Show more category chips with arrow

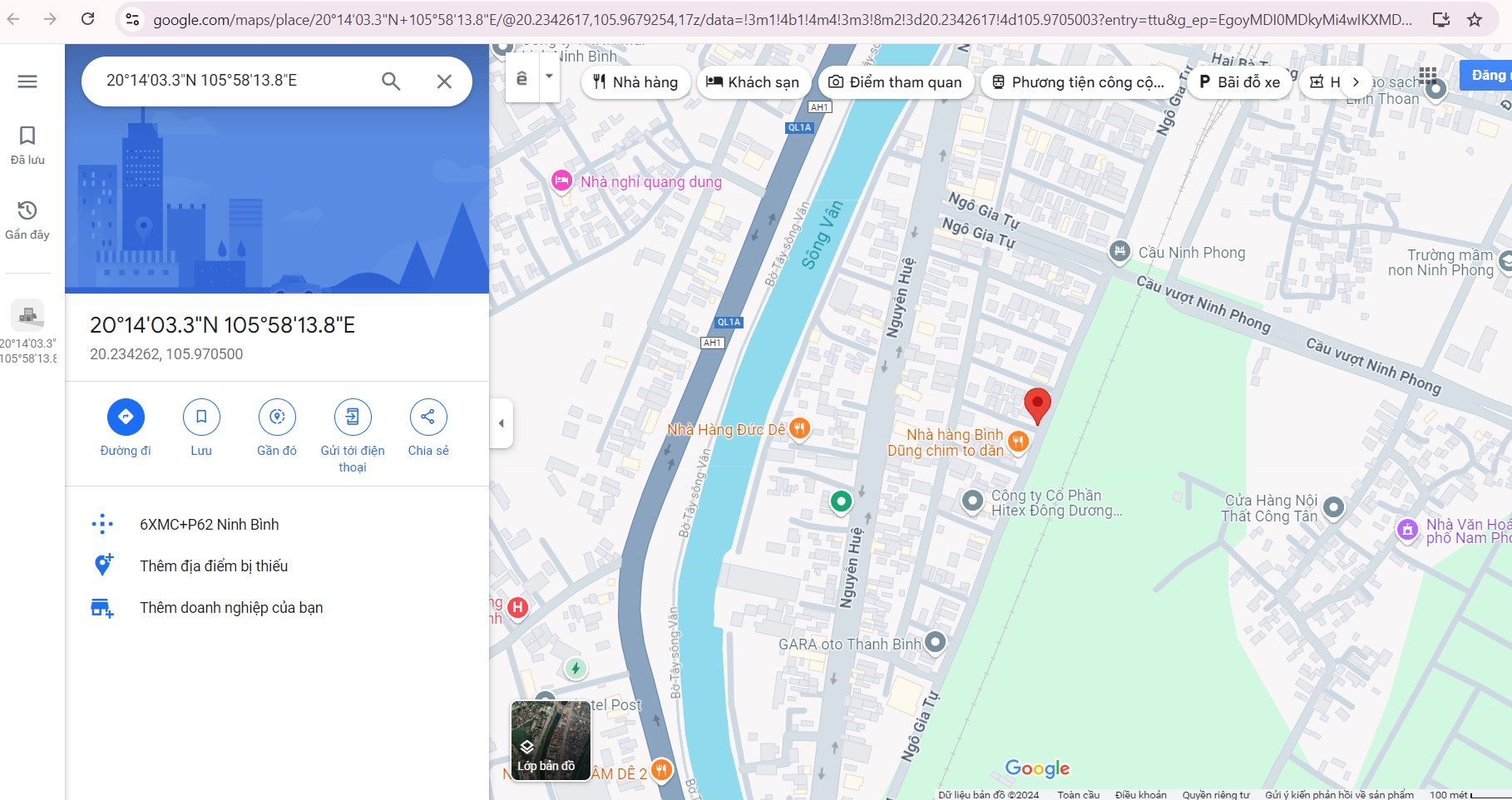1356,82
